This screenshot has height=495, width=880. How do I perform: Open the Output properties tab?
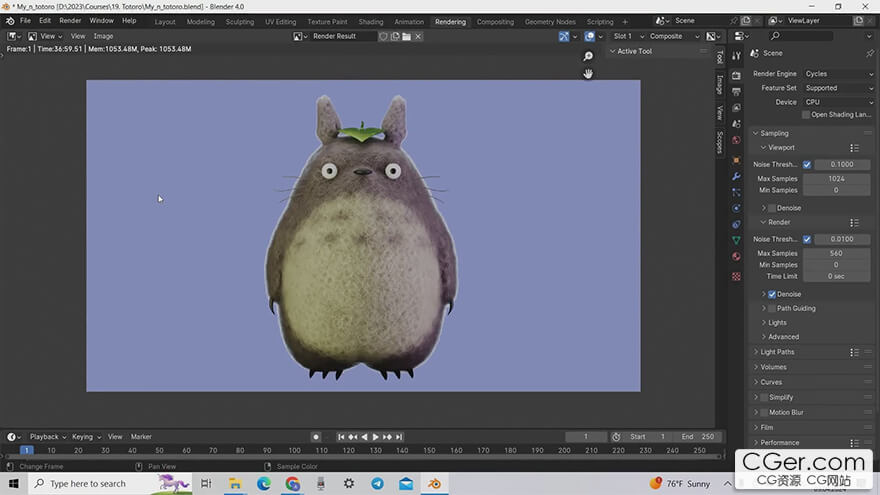coord(736,91)
